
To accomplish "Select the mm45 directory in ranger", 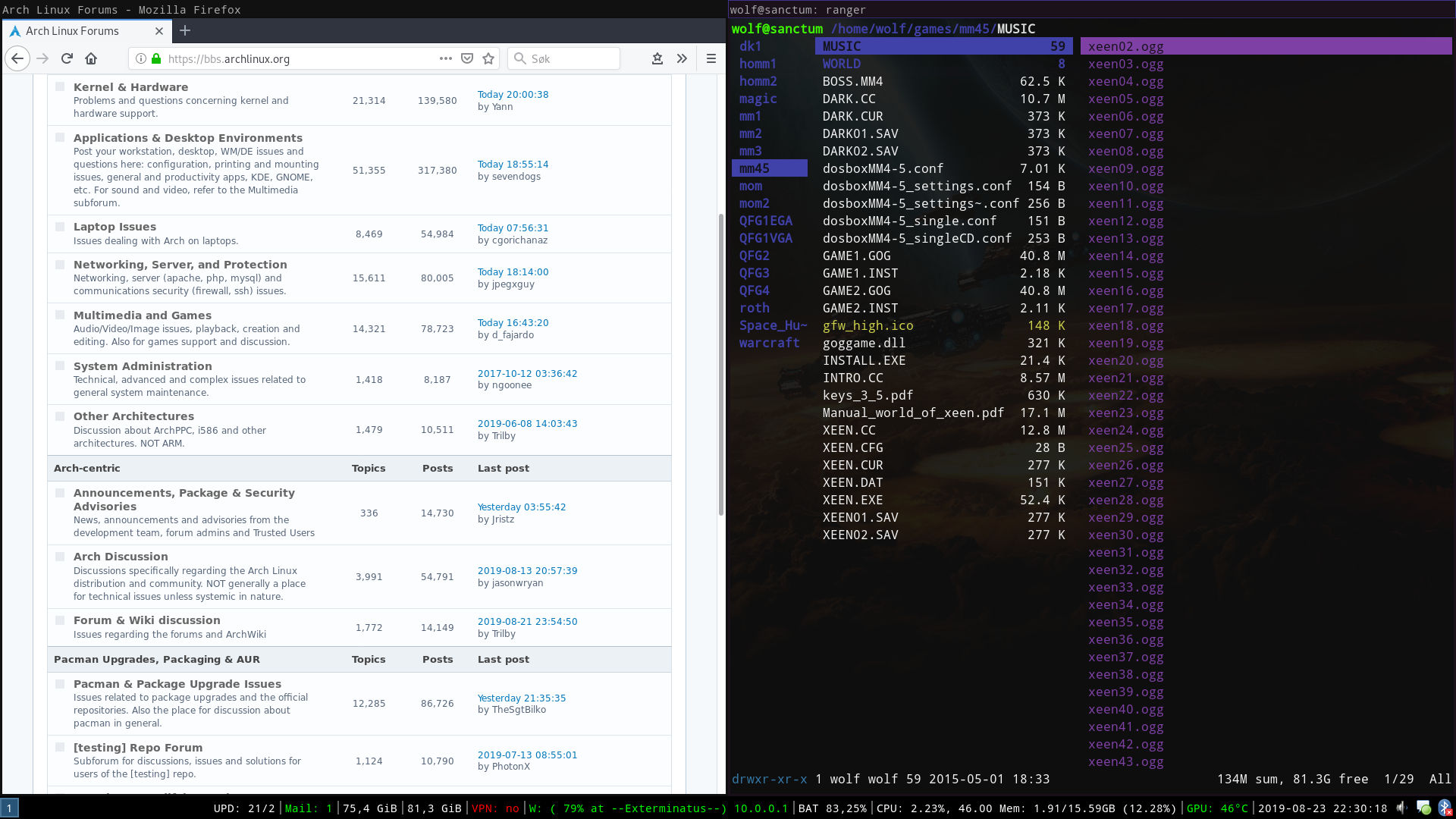I will (770, 168).
